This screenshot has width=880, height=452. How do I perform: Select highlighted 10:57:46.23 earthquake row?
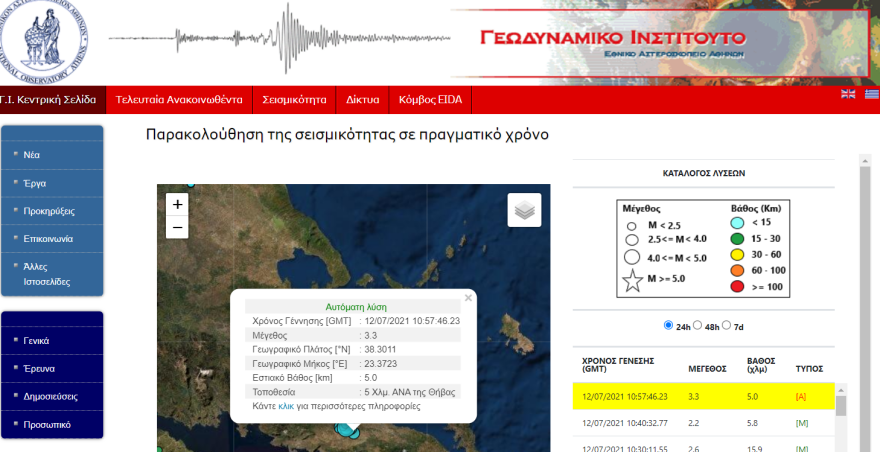(x=704, y=396)
